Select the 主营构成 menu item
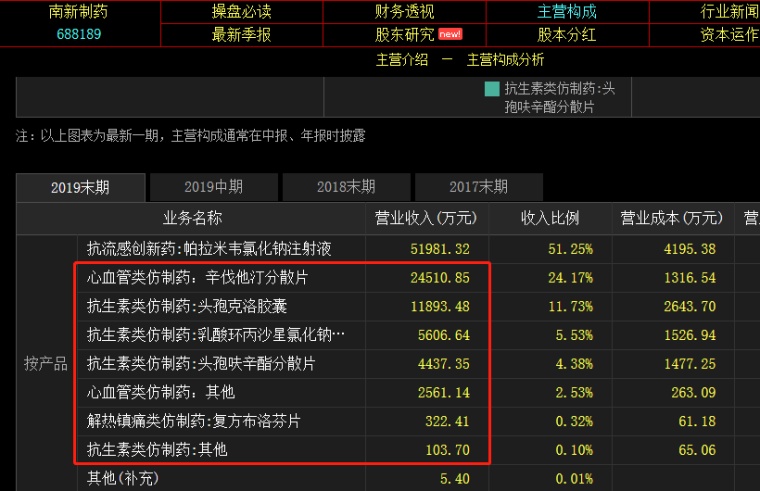The image size is (760, 491). pos(567,11)
